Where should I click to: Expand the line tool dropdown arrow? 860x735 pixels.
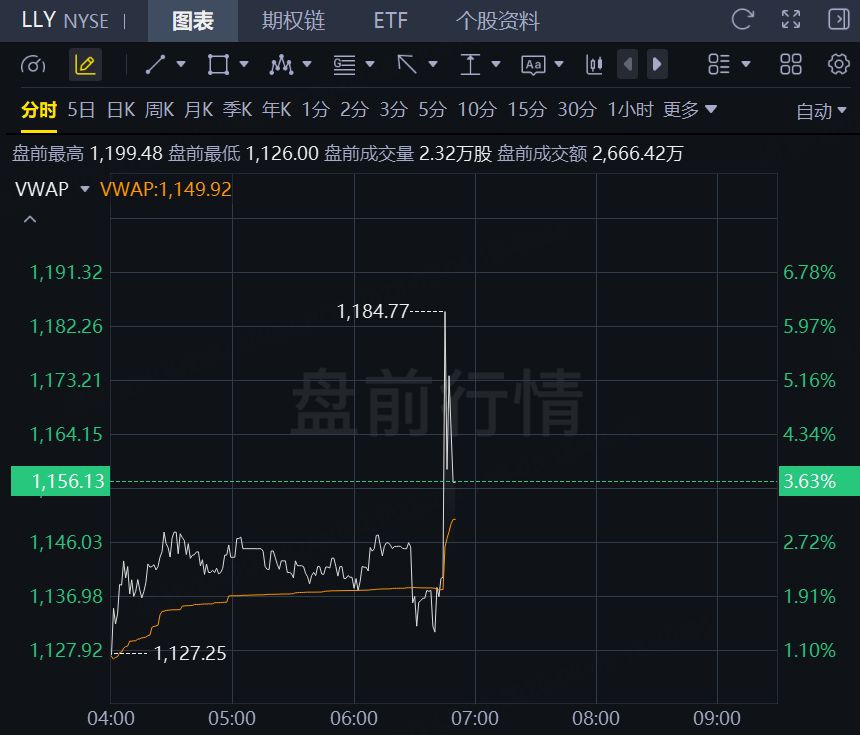pos(180,65)
